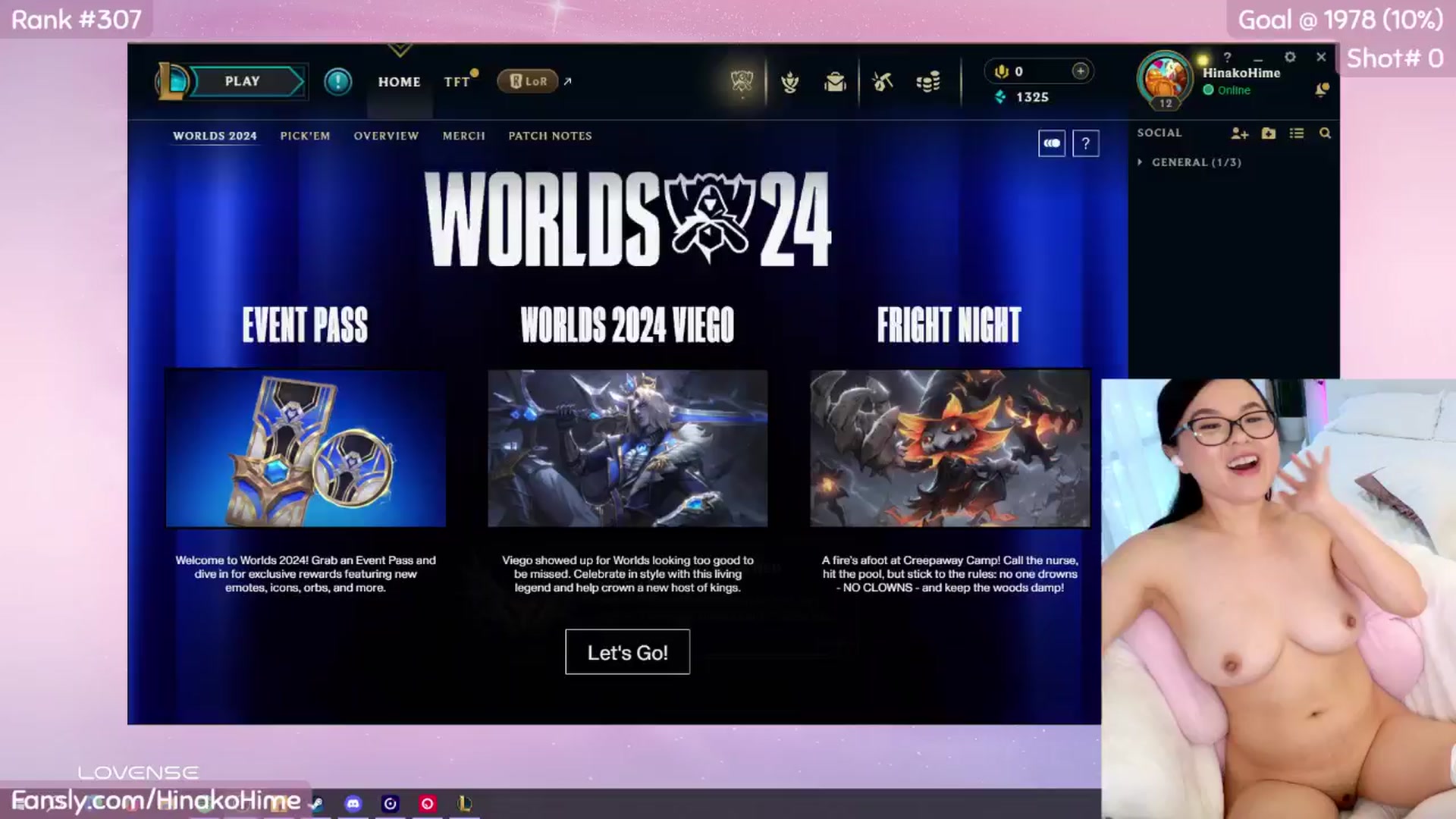Image resolution: width=1456 pixels, height=819 pixels.
Task: Open Discord from the taskbar
Action: click(x=353, y=803)
